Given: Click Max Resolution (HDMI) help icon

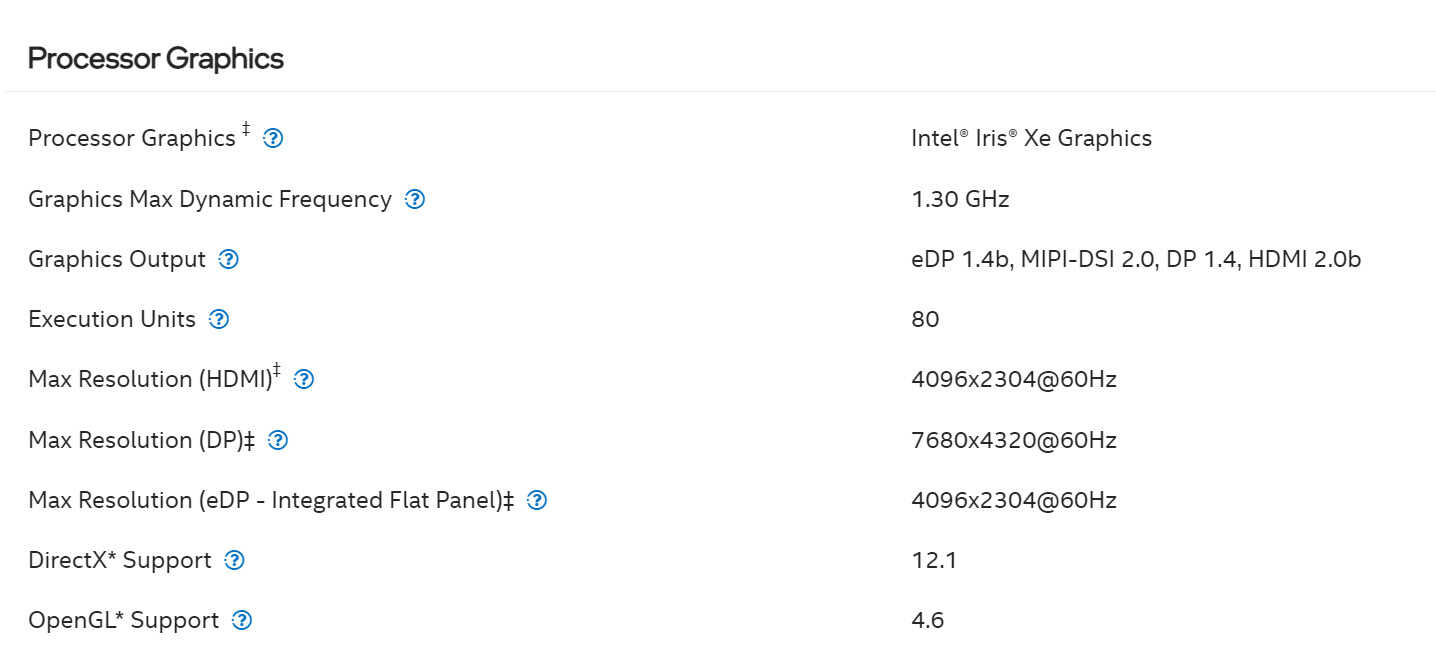Looking at the screenshot, I should (x=304, y=379).
